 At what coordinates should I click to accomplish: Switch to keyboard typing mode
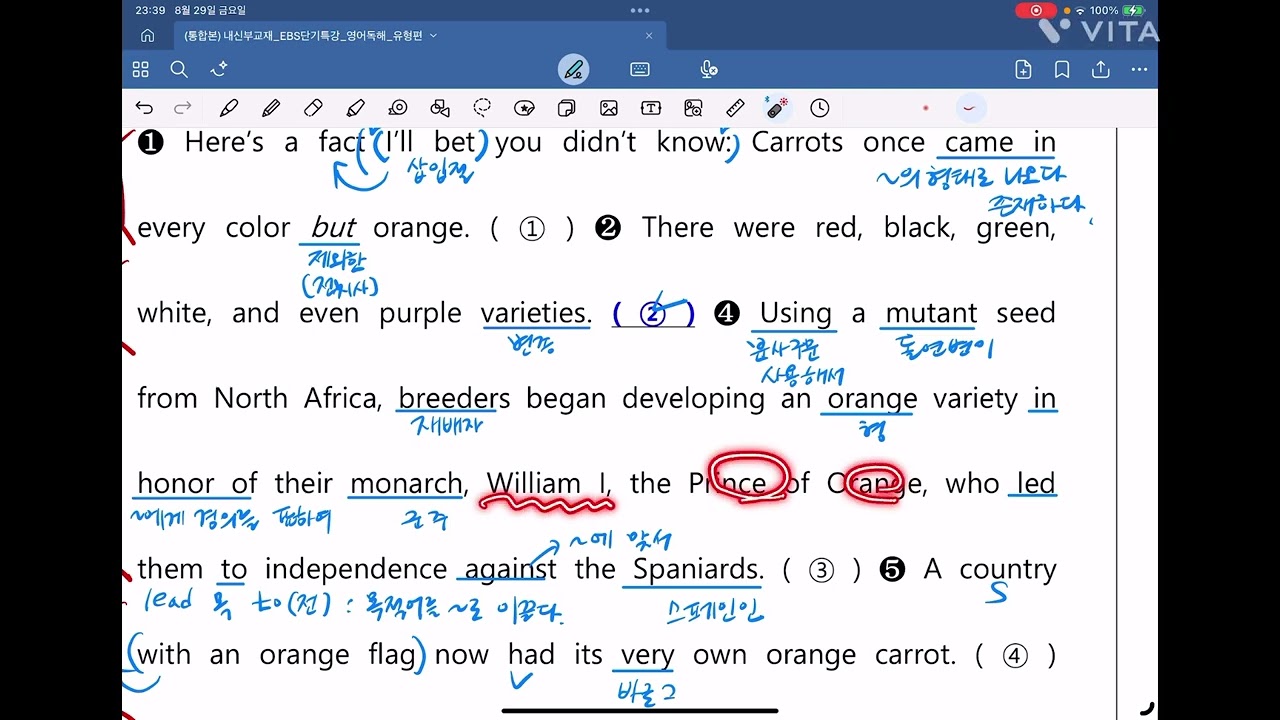[x=640, y=69]
